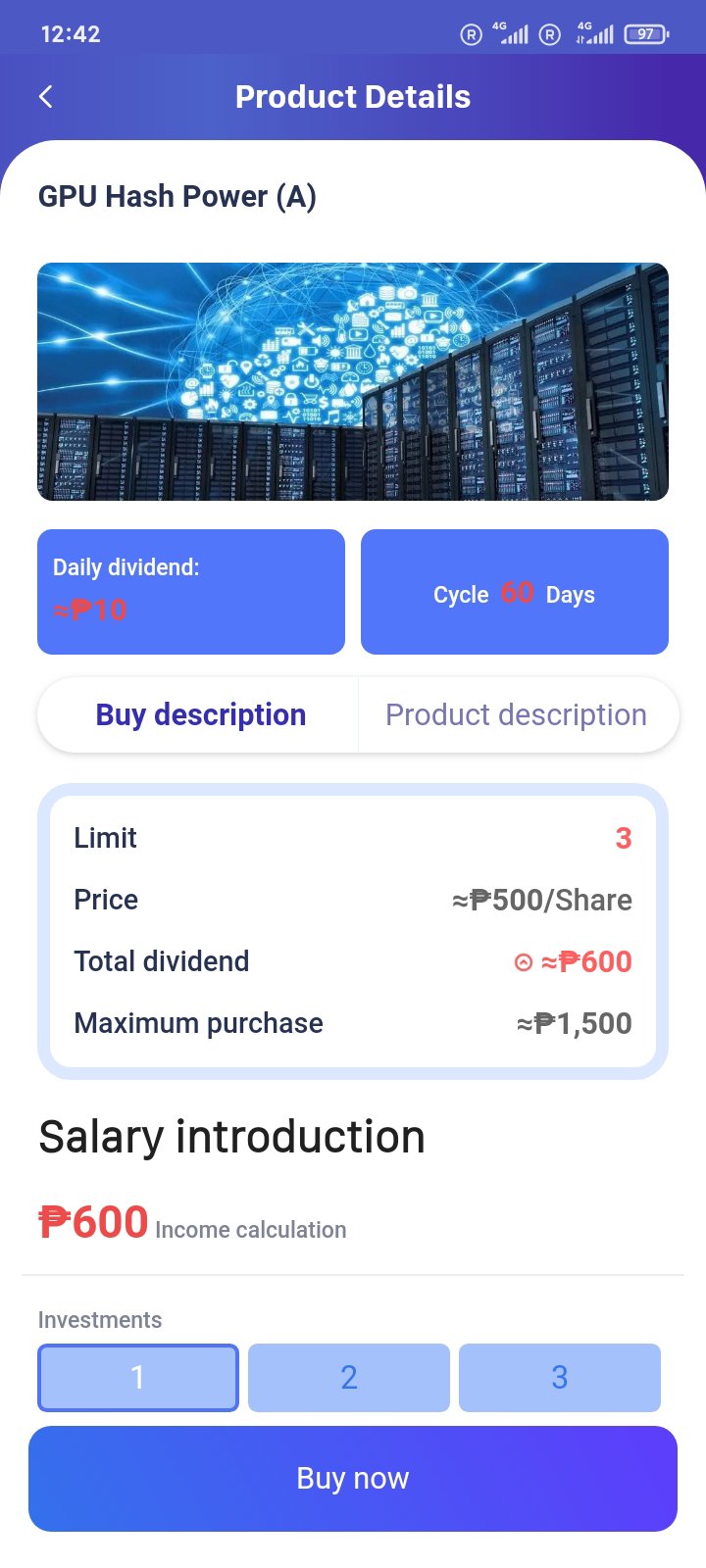
Task: Tap the clock time in status bar
Action: [71, 34]
